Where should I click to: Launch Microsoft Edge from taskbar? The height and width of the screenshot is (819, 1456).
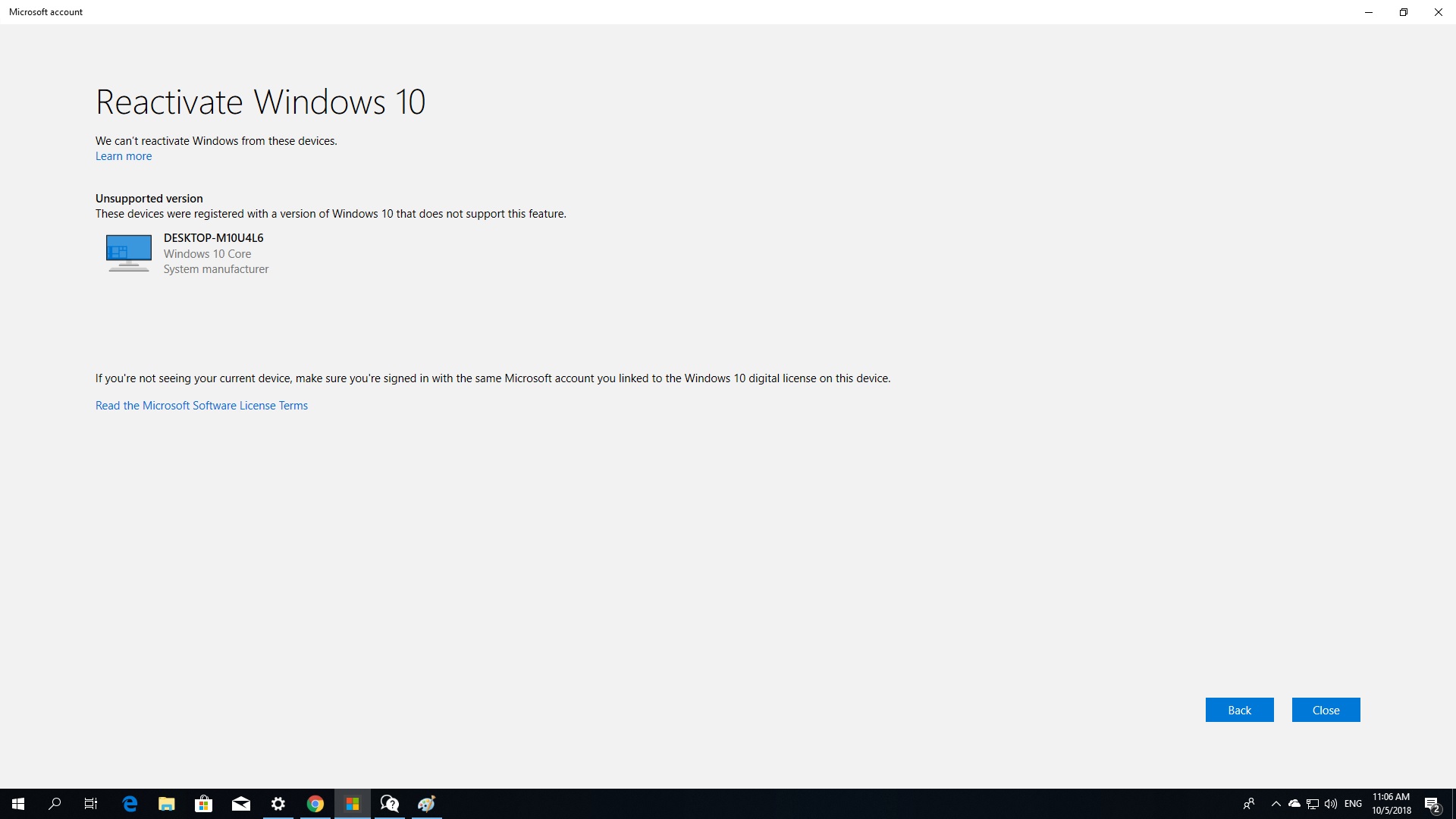130,804
